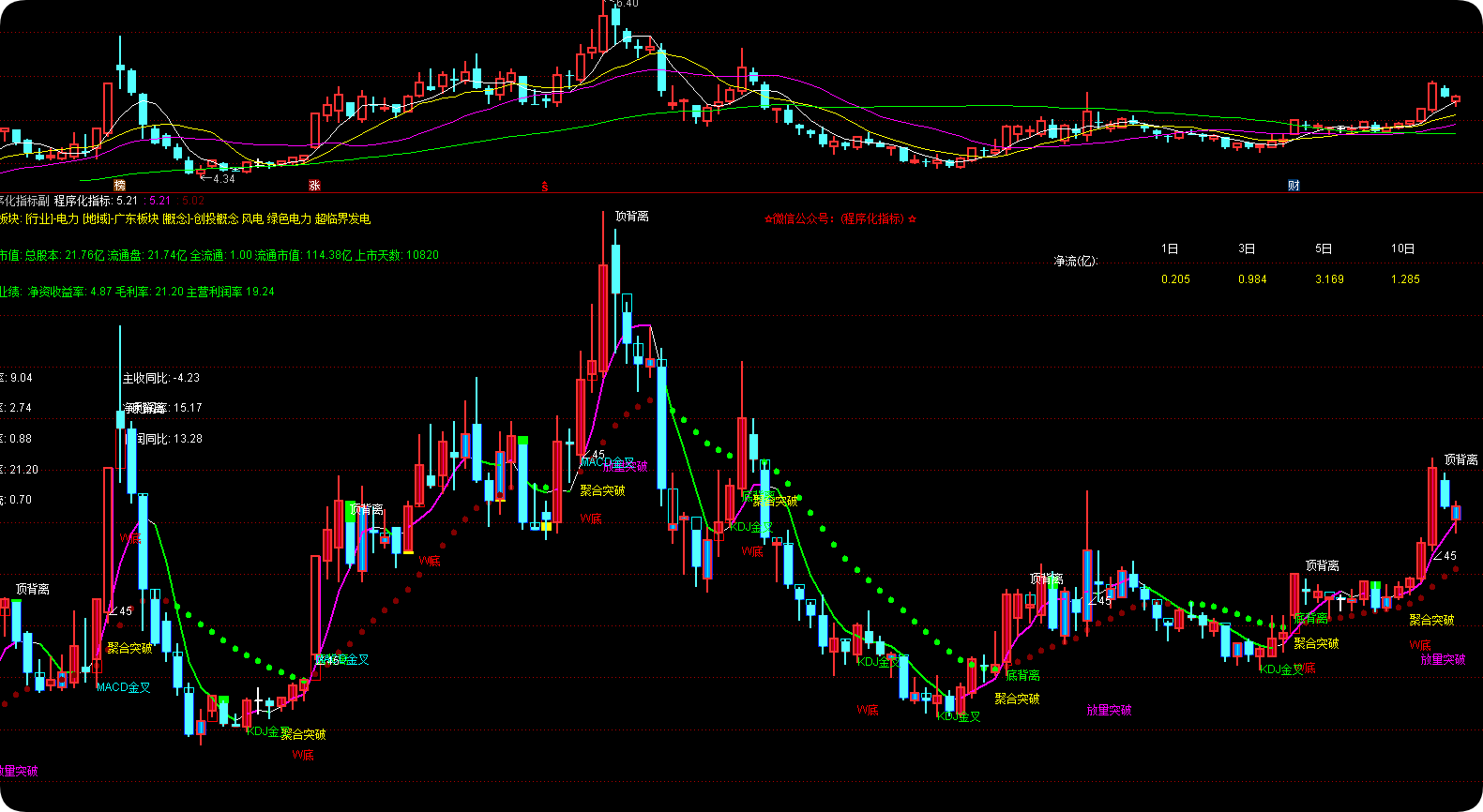This screenshot has height=812, width=1483.
Task: Click the dark red 5.02 value
Action: 193,201
